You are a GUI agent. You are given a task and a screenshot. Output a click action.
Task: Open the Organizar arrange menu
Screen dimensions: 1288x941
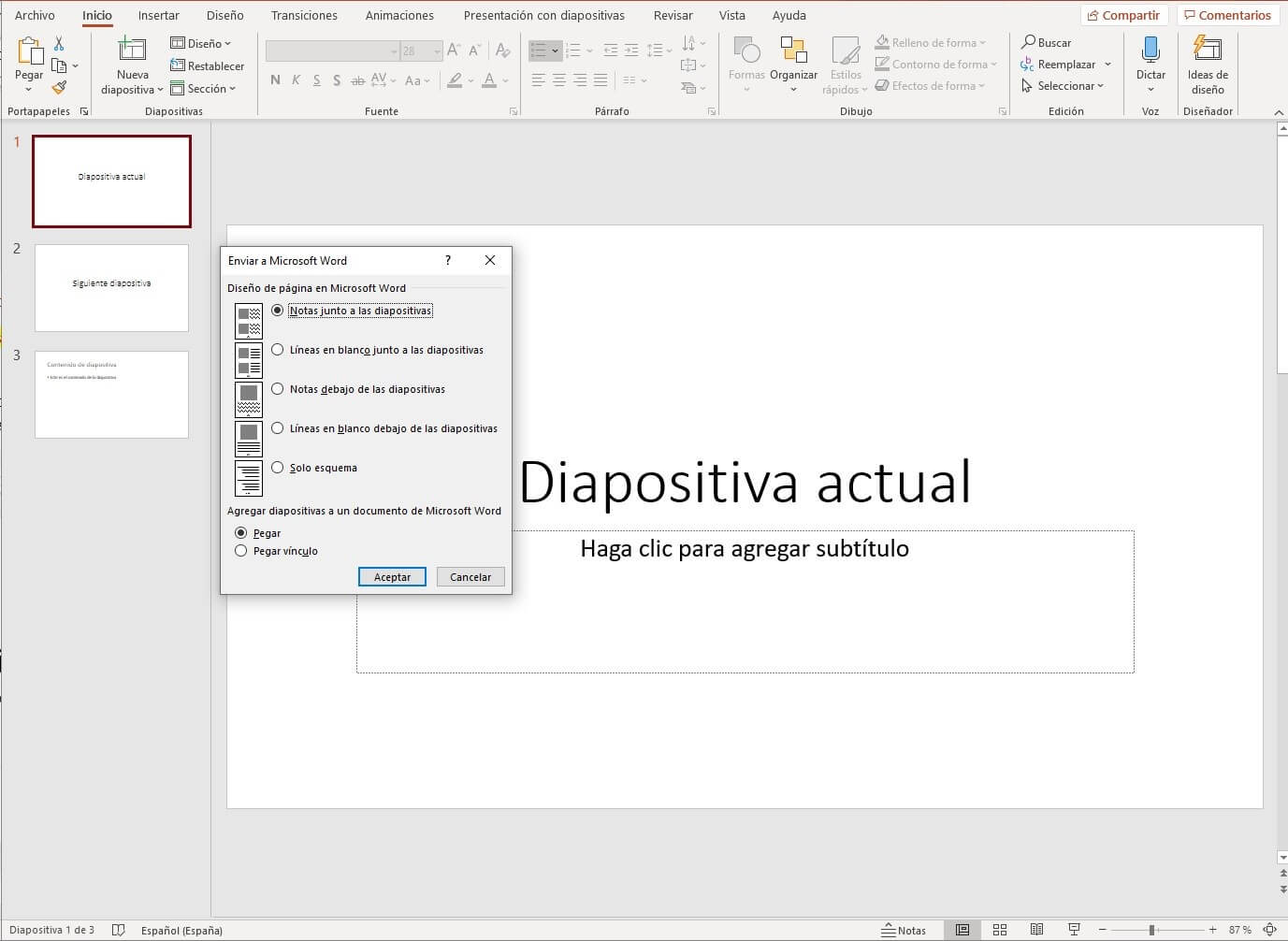(x=793, y=65)
